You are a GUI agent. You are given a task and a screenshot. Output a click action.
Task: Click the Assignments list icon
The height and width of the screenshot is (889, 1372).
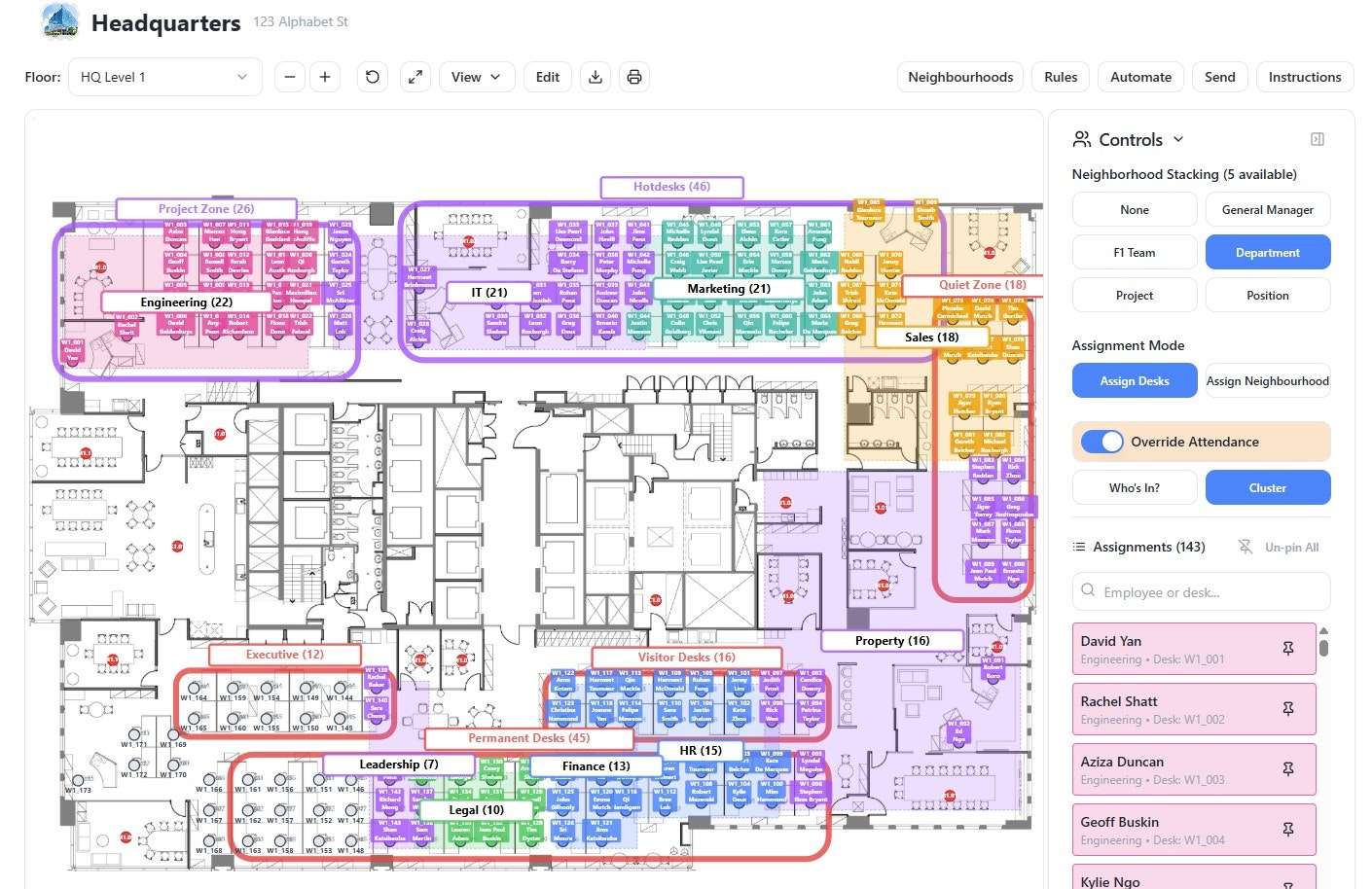click(1079, 547)
